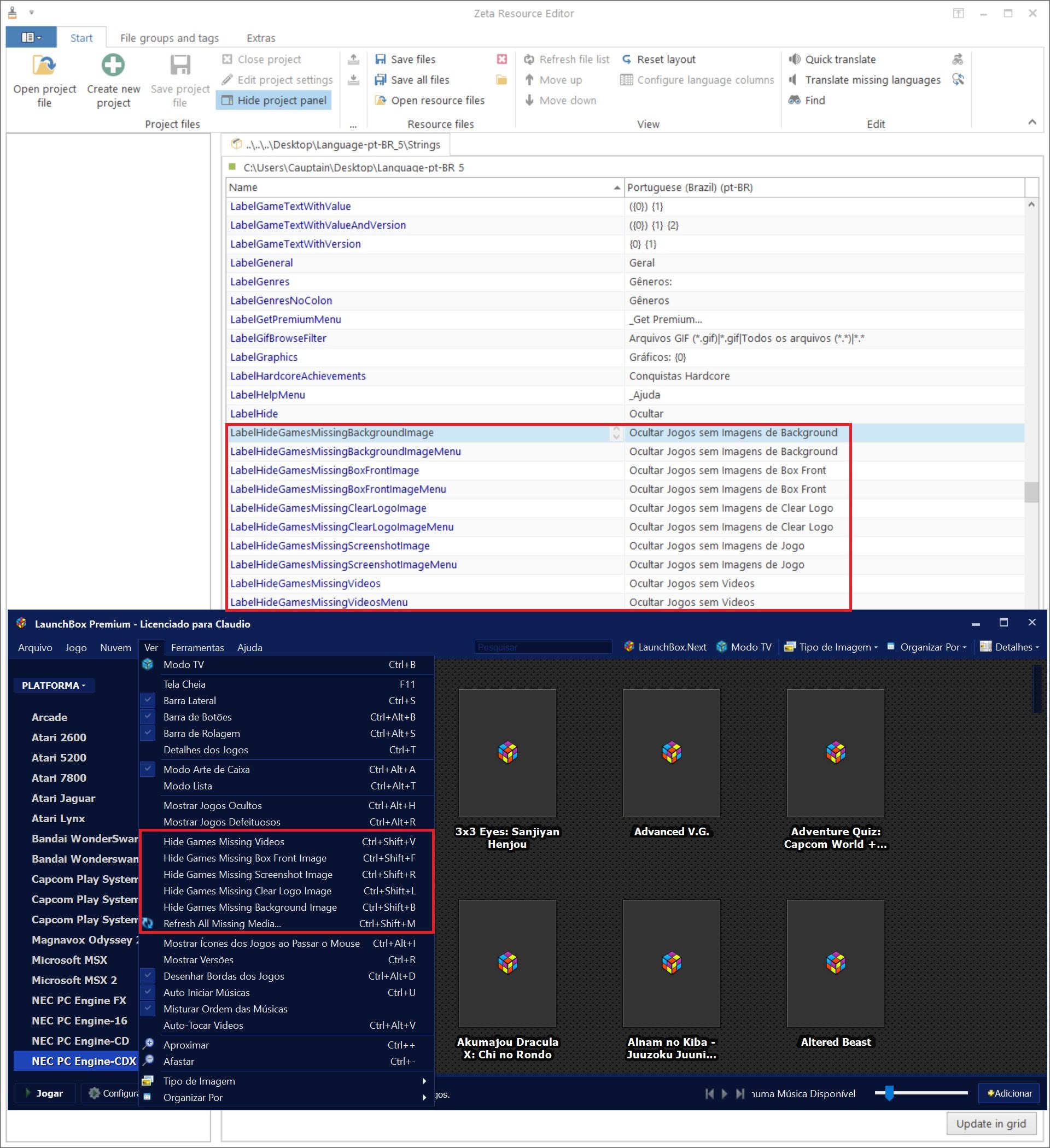Click the Adicionar button in LaunchBox

click(1009, 1093)
